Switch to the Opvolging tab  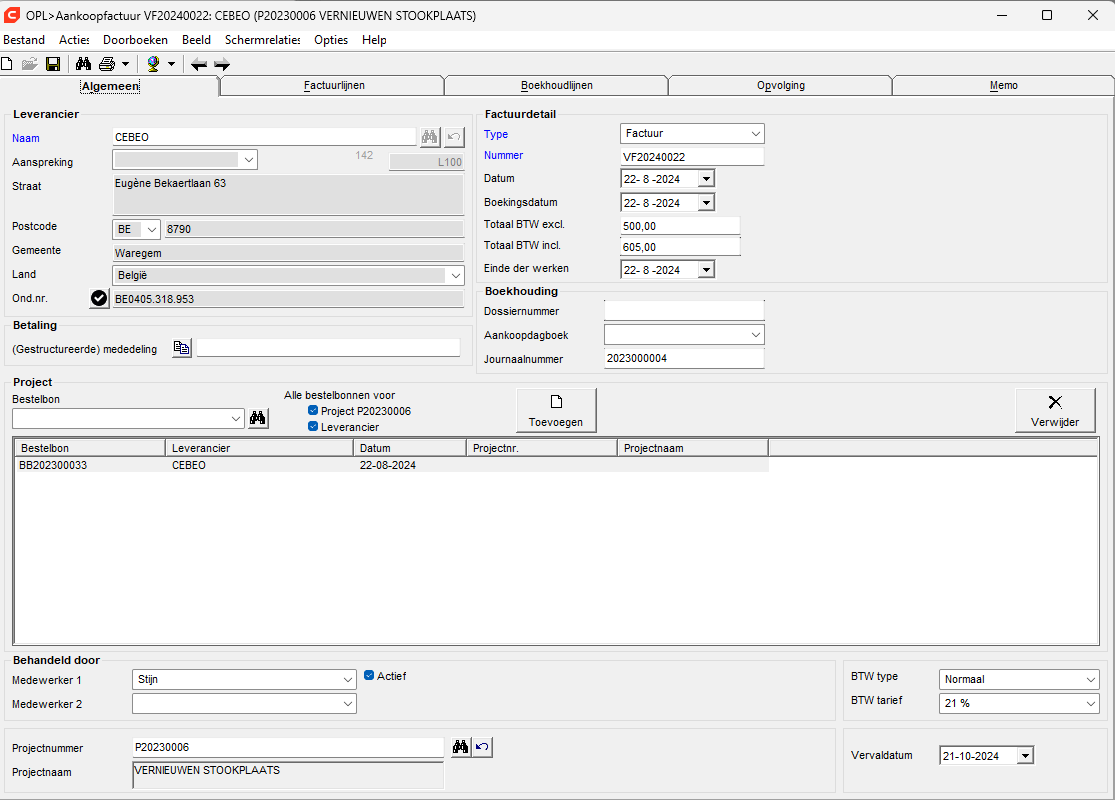(x=781, y=85)
